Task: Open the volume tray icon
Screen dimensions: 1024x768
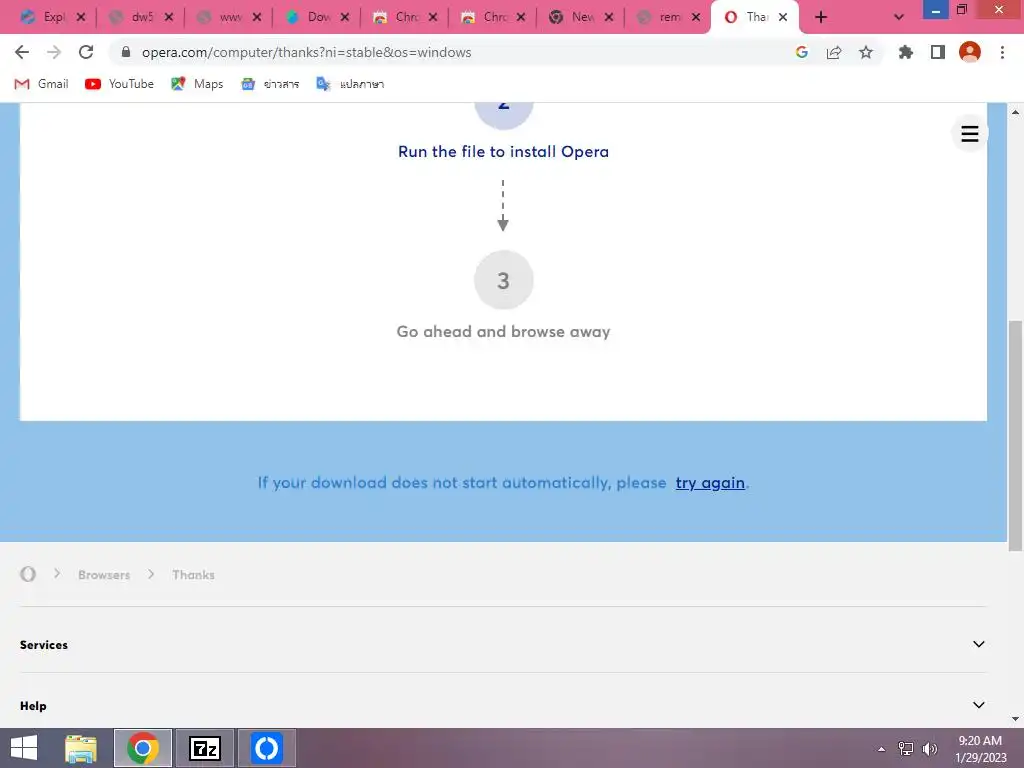Action: (930, 748)
